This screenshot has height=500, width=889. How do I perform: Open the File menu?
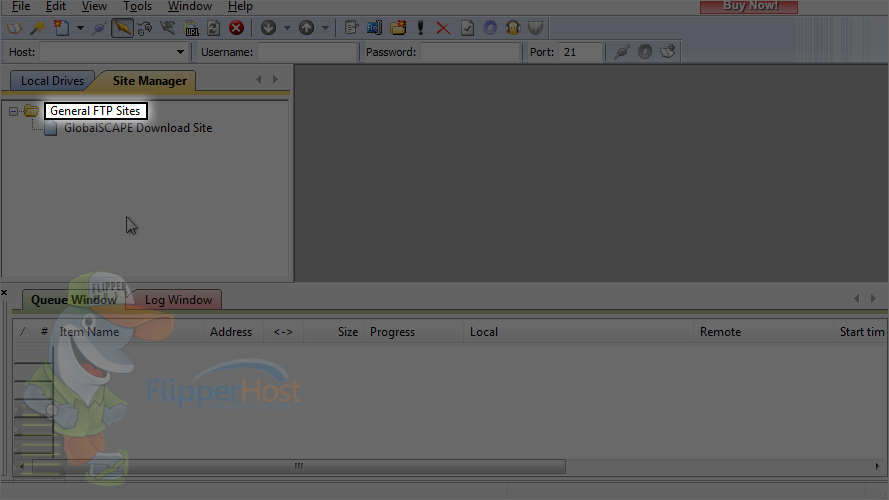21,6
